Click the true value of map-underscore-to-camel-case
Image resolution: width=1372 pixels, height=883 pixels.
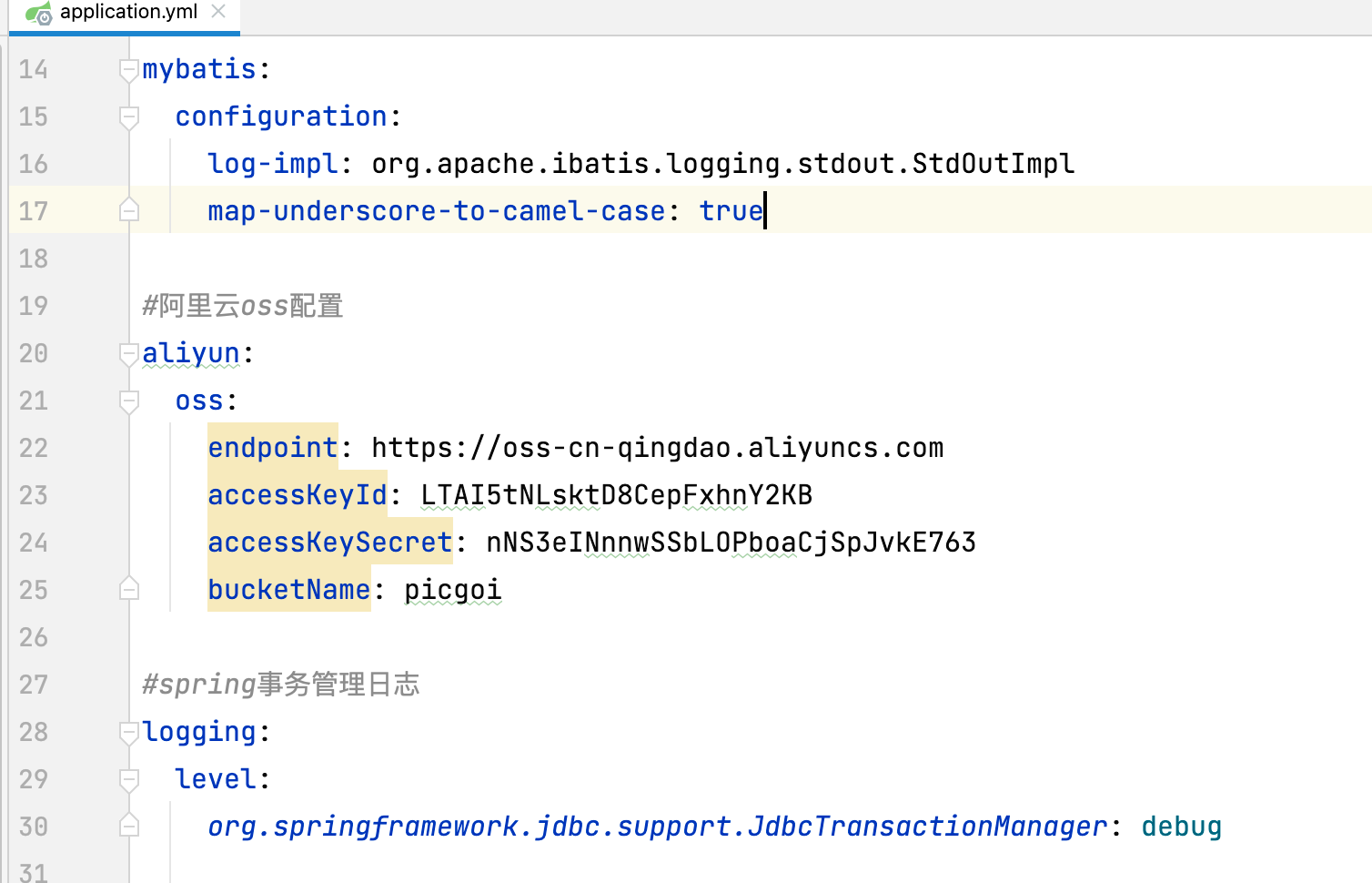(x=731, y=211)
